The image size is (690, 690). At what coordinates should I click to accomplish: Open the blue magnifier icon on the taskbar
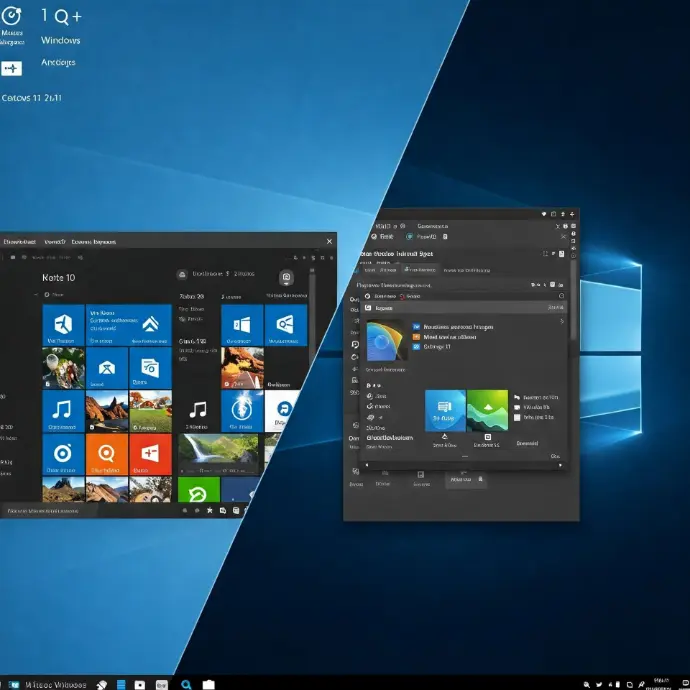[x=186, y=684]
